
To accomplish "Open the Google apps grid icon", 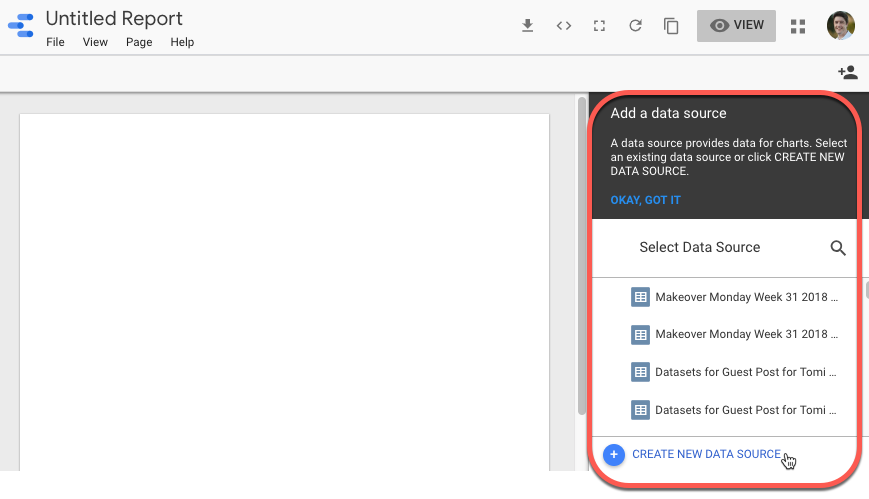I will pyautogui.click(x=798, y=26).
